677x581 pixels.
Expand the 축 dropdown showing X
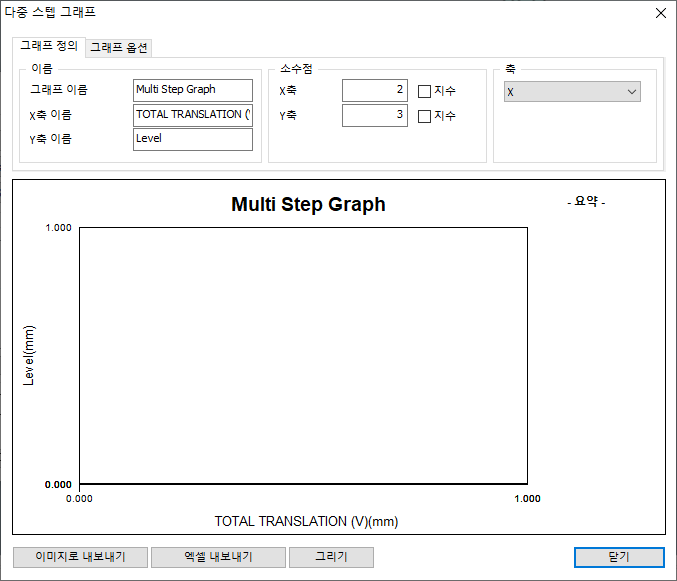[x=571, y=92]
